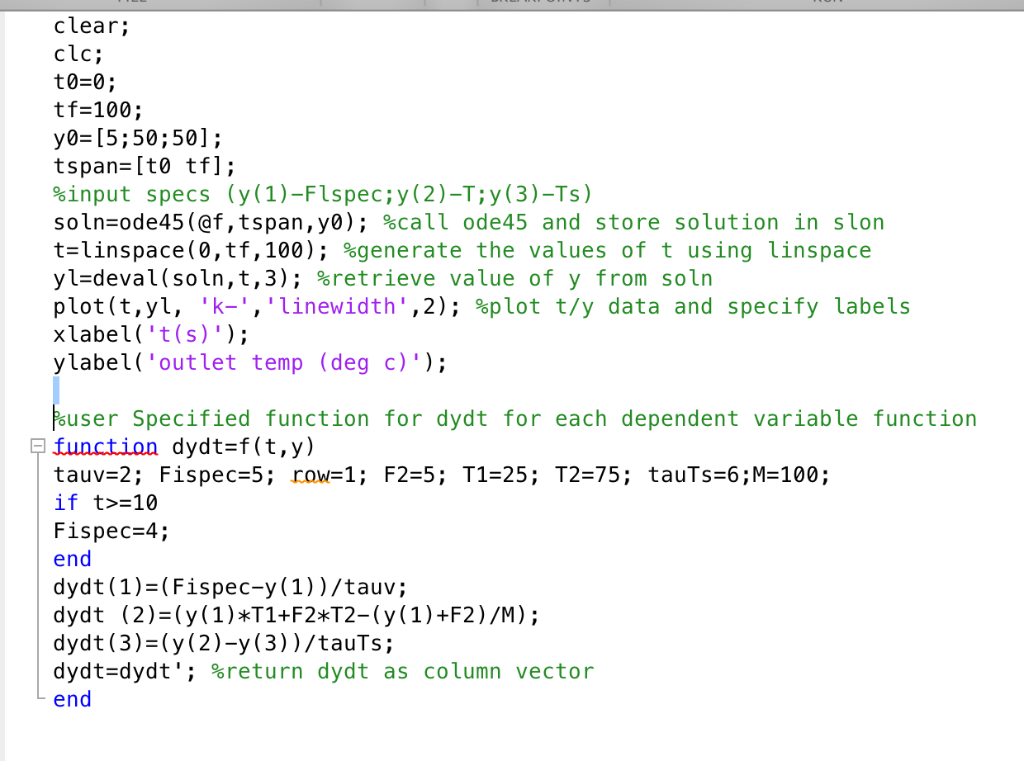Open the RUN ribbon section
This screenshot has width=1024, height=761.
pyautogui.click(x=828, y=3)
